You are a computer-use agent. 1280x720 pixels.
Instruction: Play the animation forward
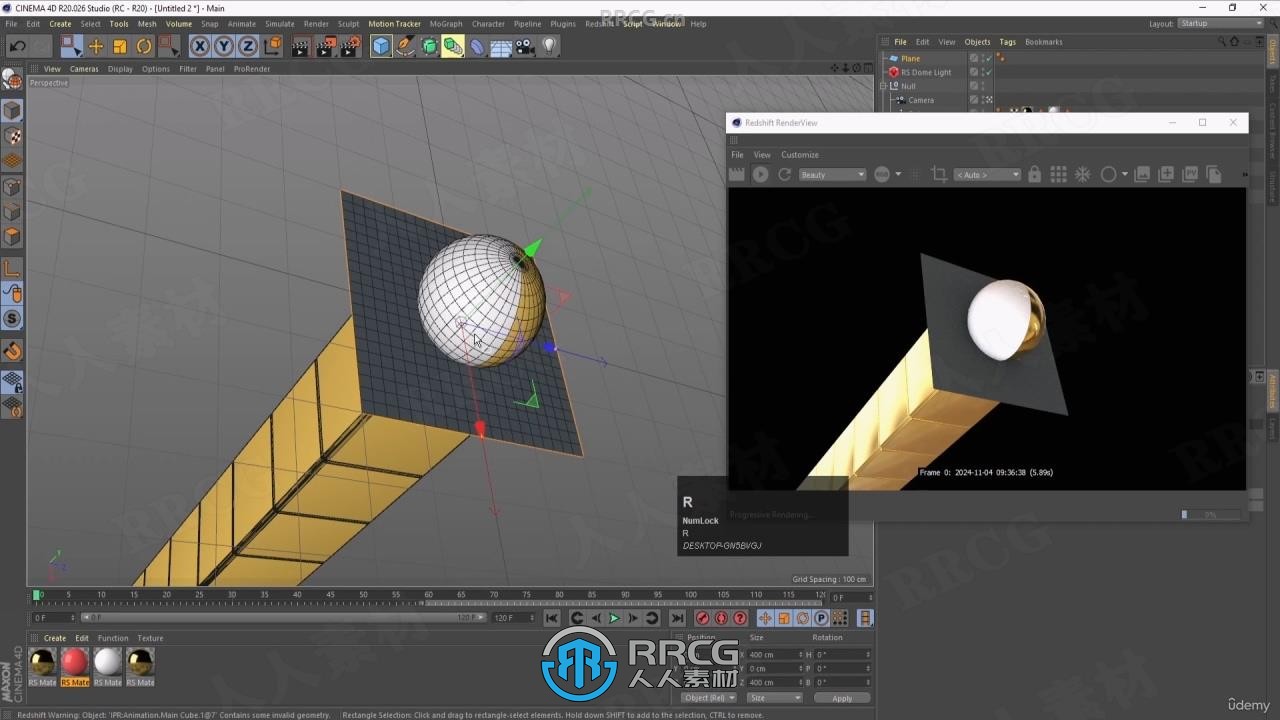(x=614, y=618)
